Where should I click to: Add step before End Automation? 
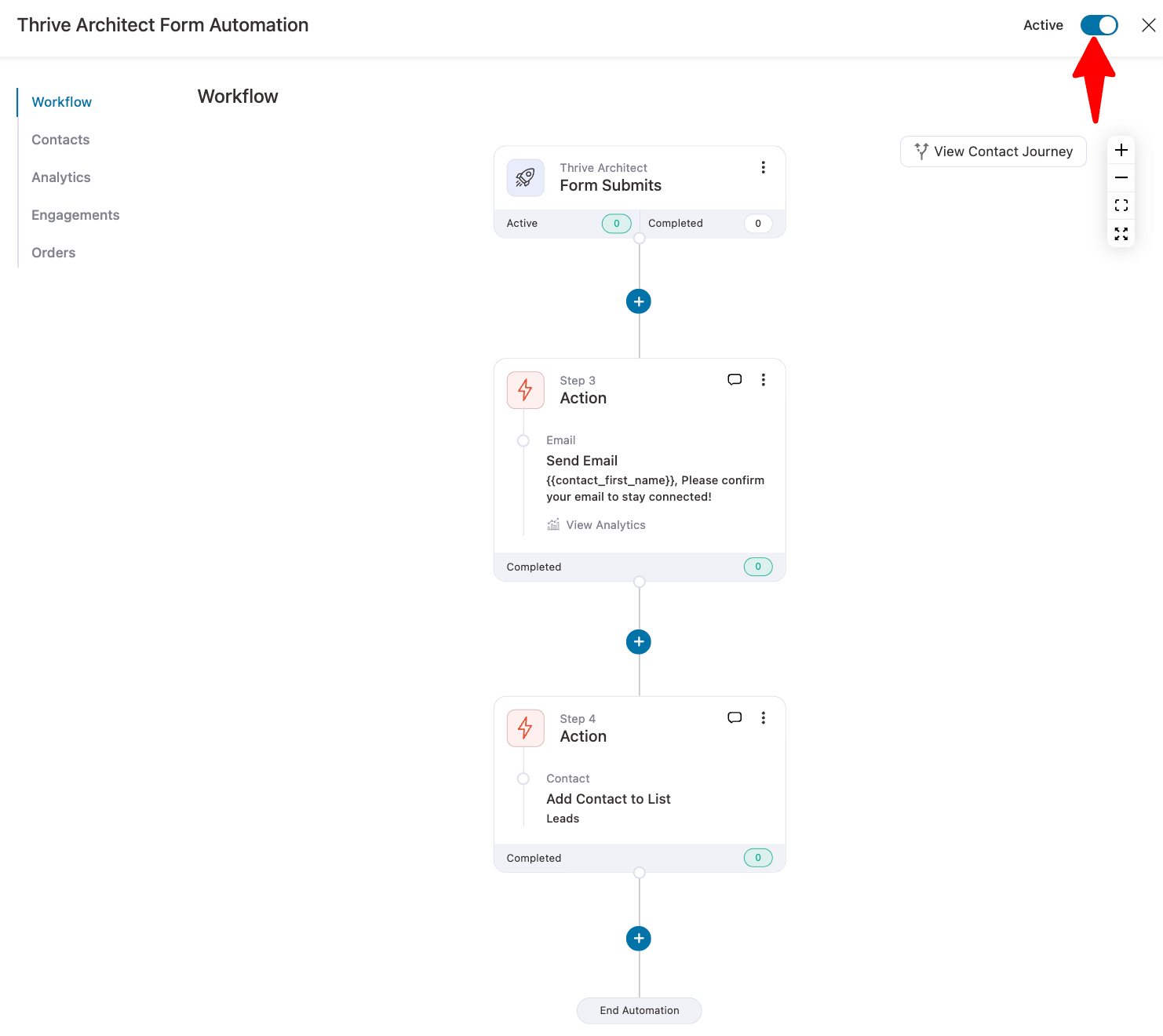[x=639, y=939]
